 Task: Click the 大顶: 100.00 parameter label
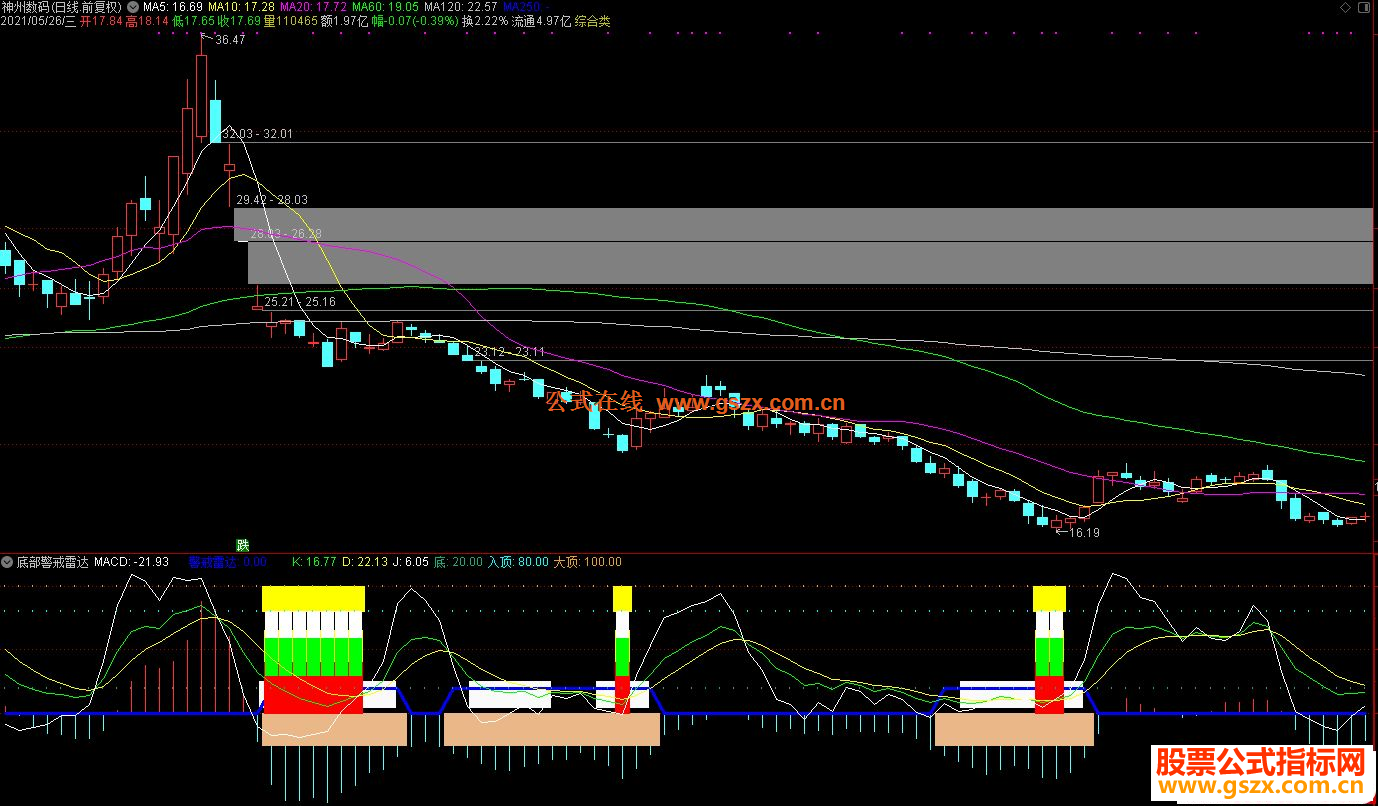587,562
